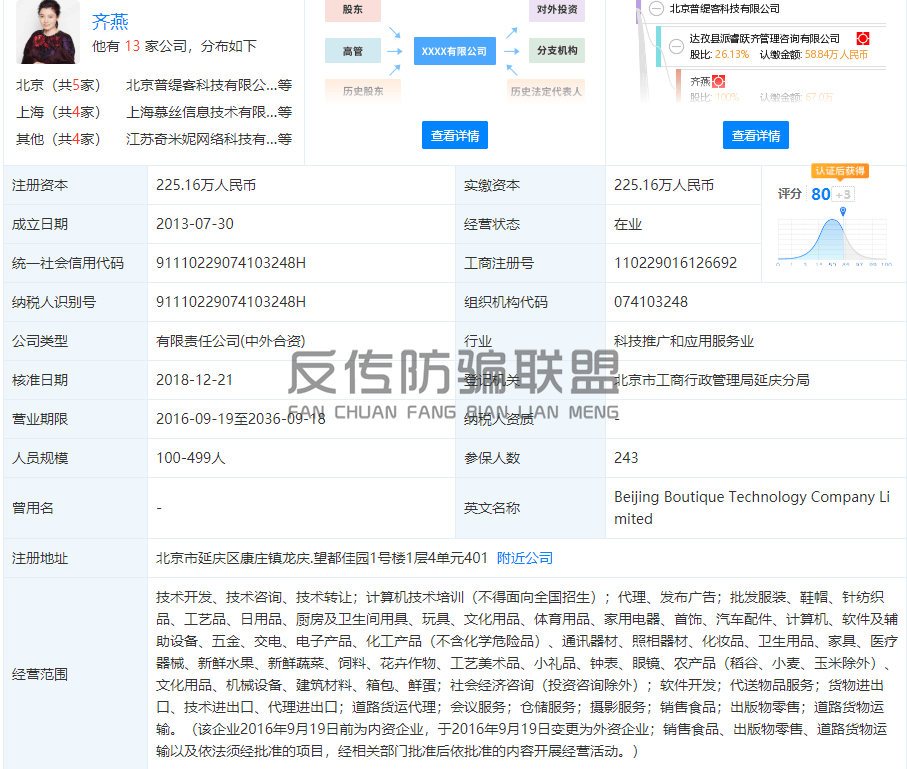Open the legal representative's profile photo
Viewport: 907px width, 769px height.
point(48,30)
